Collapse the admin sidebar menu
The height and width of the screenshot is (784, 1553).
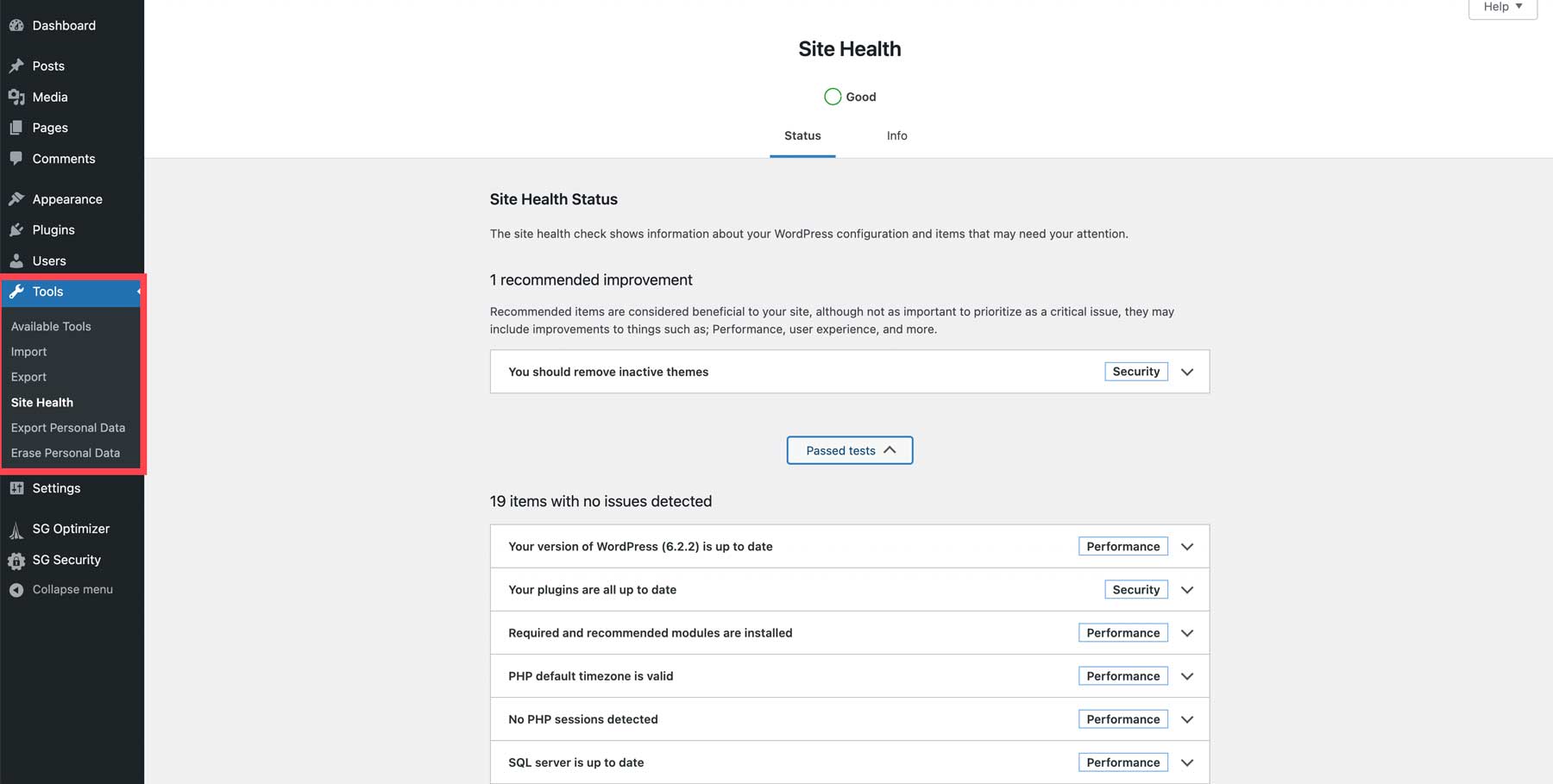60,590
